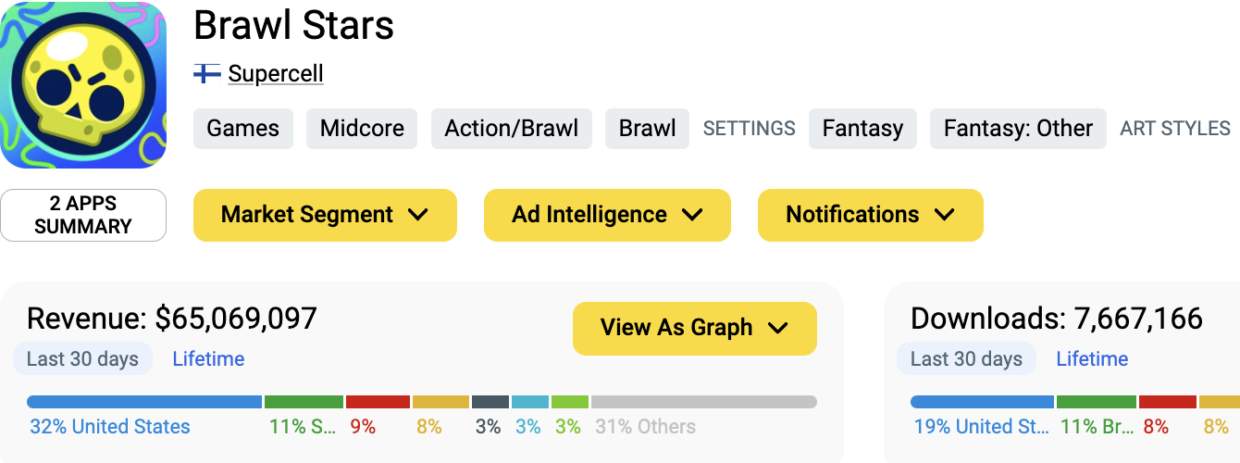Click gray Others revenue bar segment
Image resolution: width=1240 pixels, height=463 pixels.
pos(703,402)
